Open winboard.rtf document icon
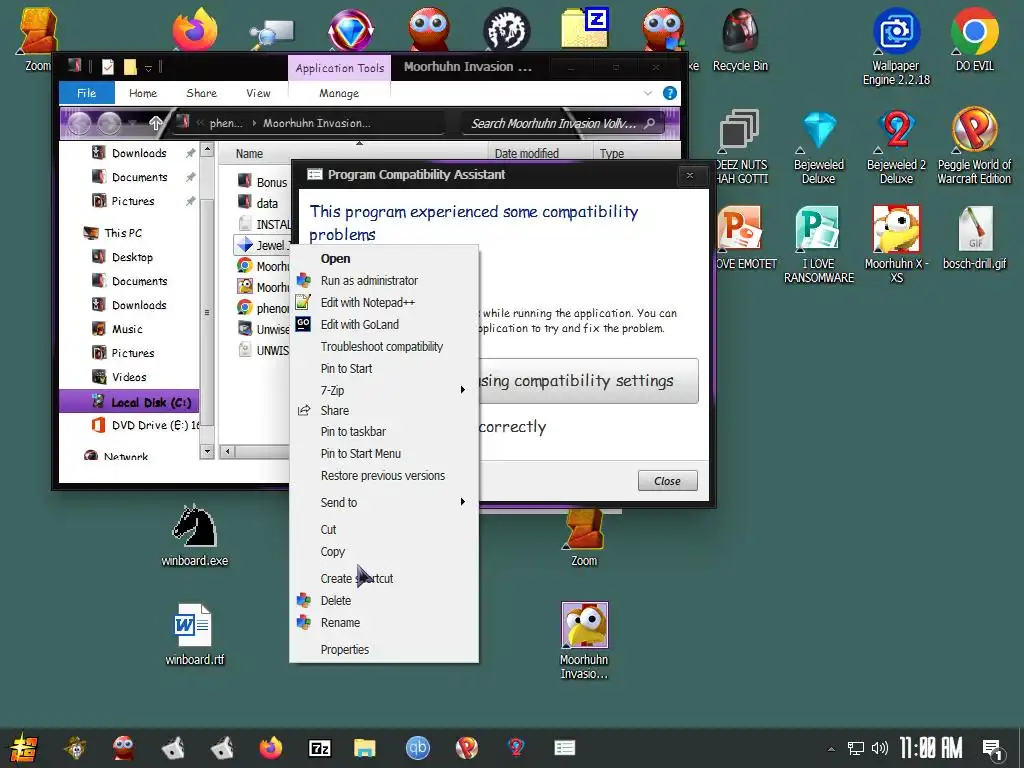Viewport: 1024px width, 768px height. pos(194,635)
